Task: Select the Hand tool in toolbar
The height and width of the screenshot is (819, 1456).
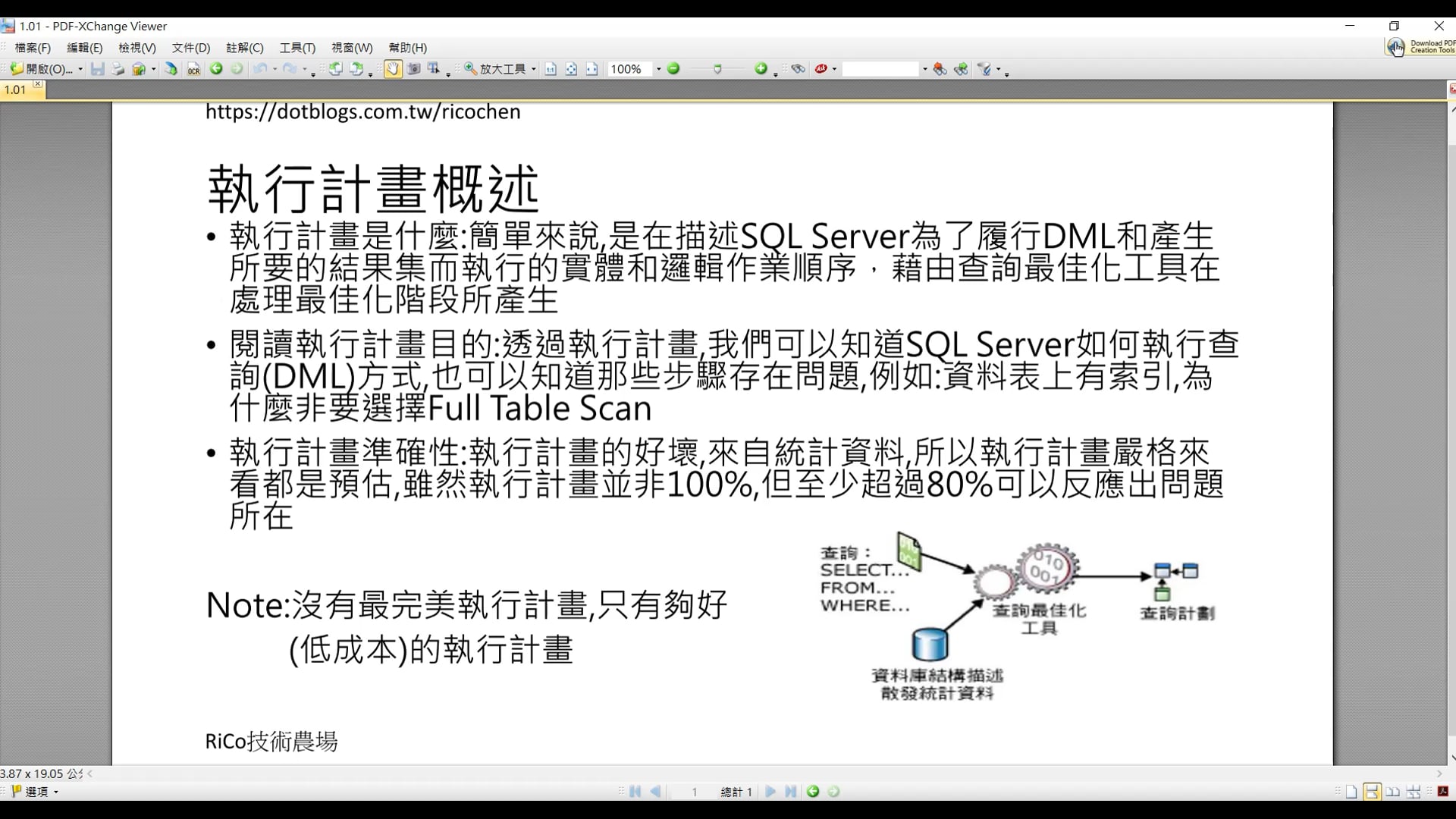Action: (392, 69)
